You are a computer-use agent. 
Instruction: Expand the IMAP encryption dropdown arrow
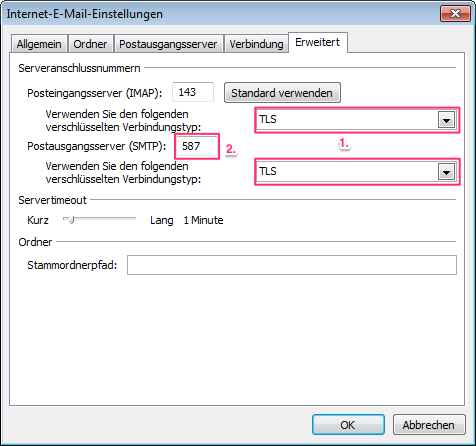(446, 120)
